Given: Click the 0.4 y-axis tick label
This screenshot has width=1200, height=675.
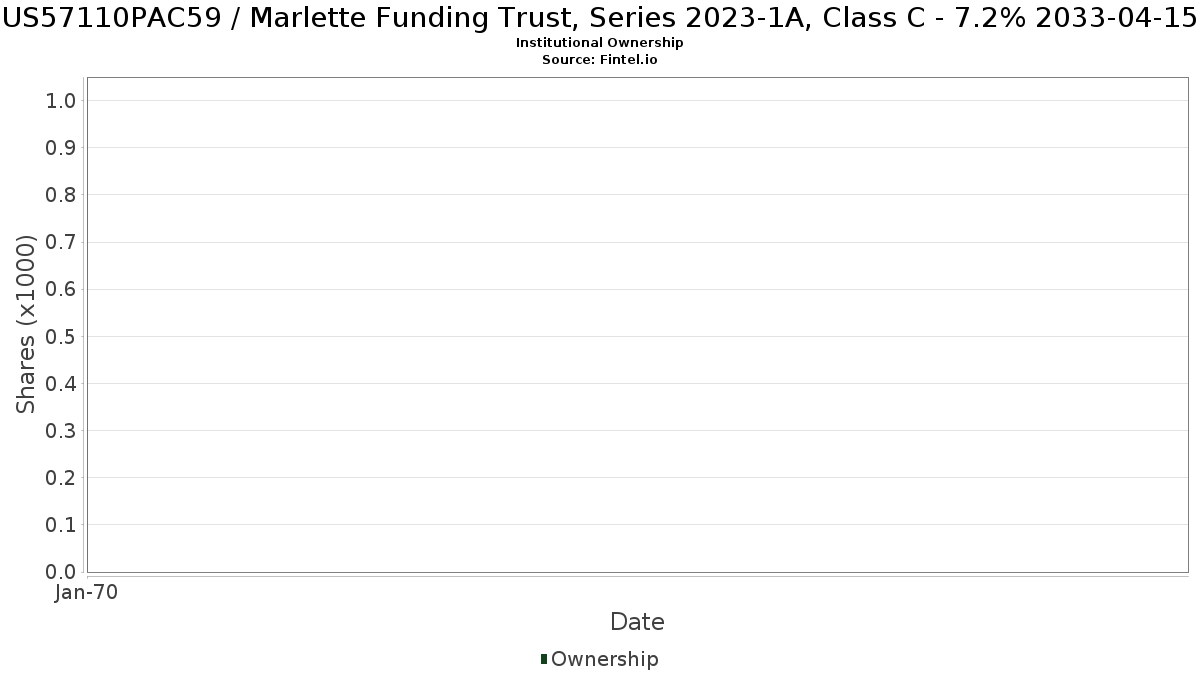Looking at the screenshot, I should 61,384.
